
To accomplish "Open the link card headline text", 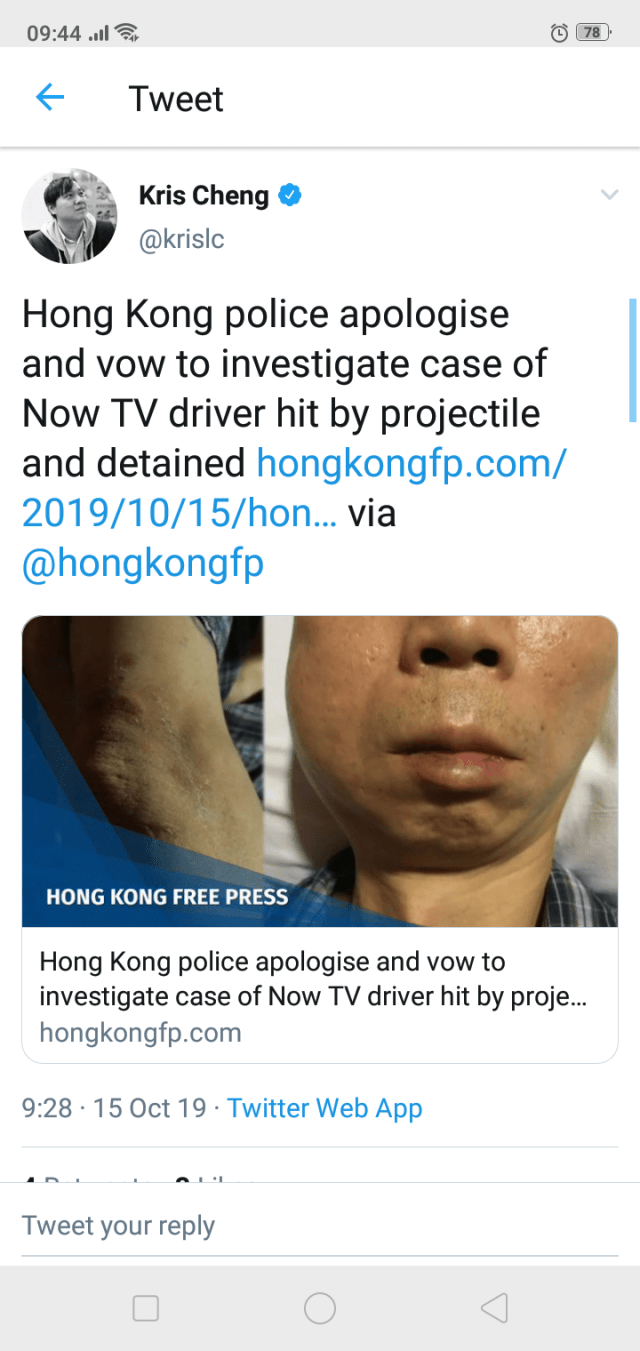I will click(x=313, y=979).
